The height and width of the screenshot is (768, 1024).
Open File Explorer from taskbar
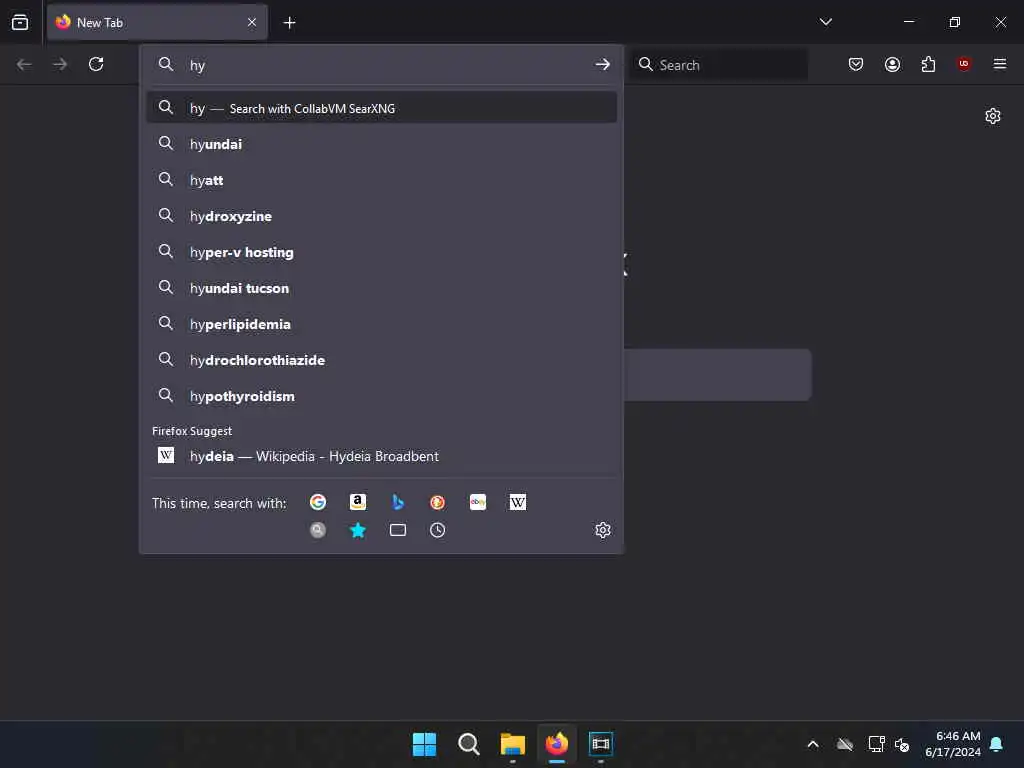[513, 744]
